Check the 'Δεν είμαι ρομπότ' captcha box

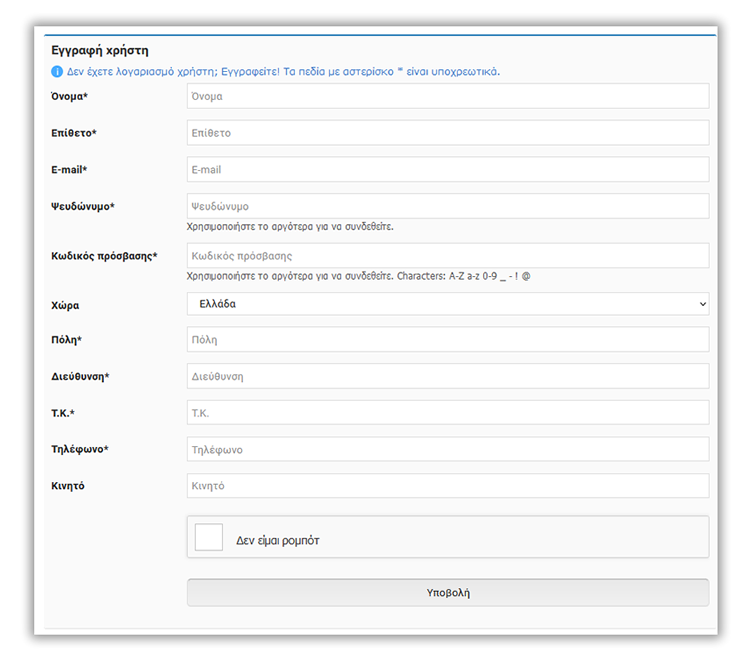tap(209, 538)
